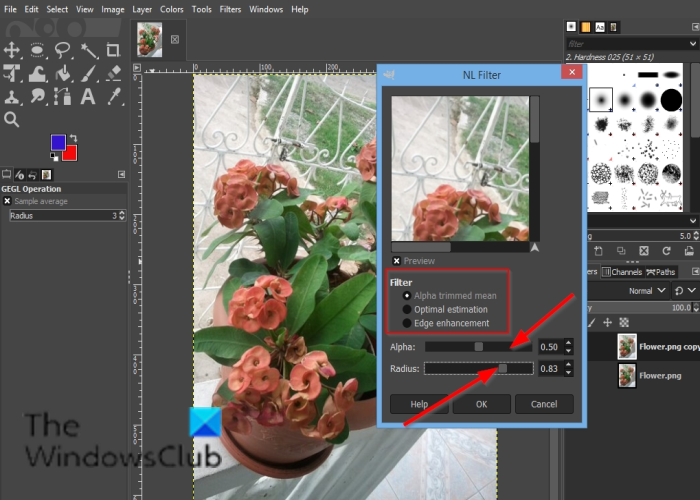Select the Unified Transform tool
Viewport: 700px width, 500px height.
[x=12, y=73]
